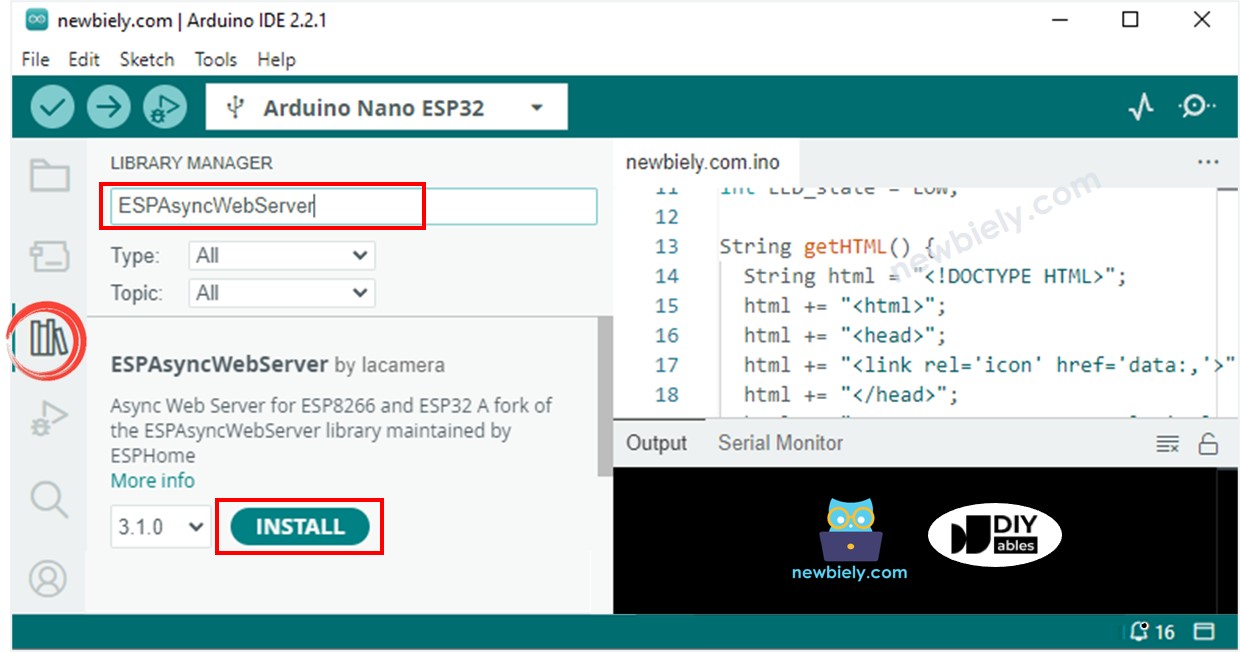
Task: Click INSTALL for ESPAsyncWebServer
Action: click(300, 527)
